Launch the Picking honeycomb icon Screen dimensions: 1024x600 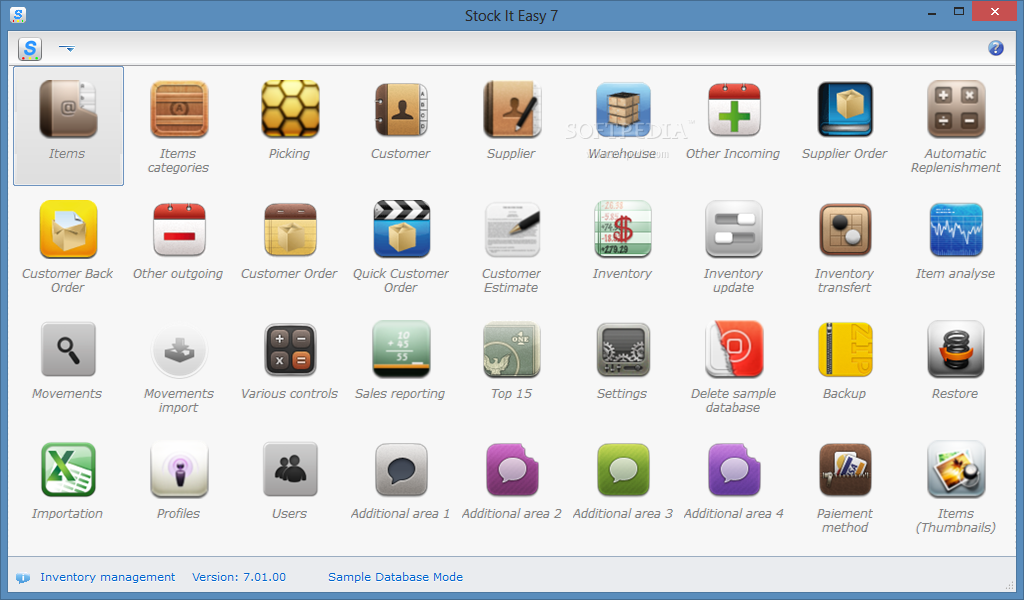[x=290, y=110]
